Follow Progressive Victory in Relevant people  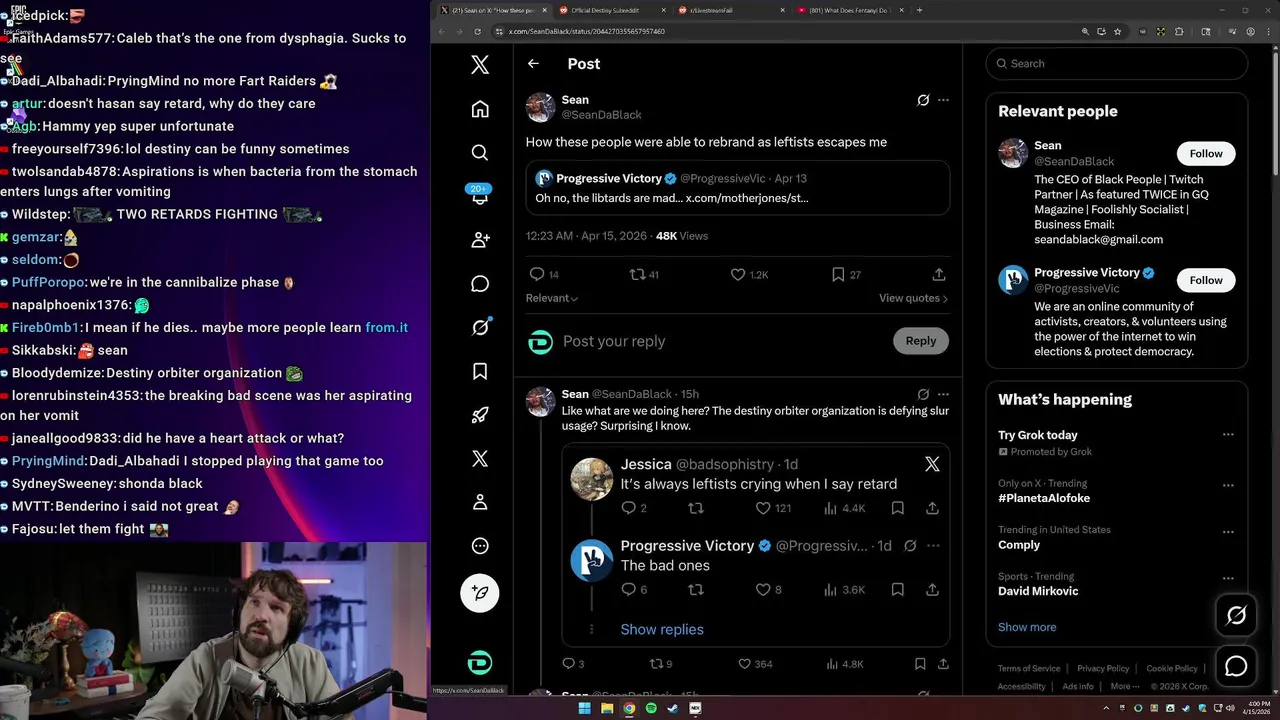click(1206, 280)
